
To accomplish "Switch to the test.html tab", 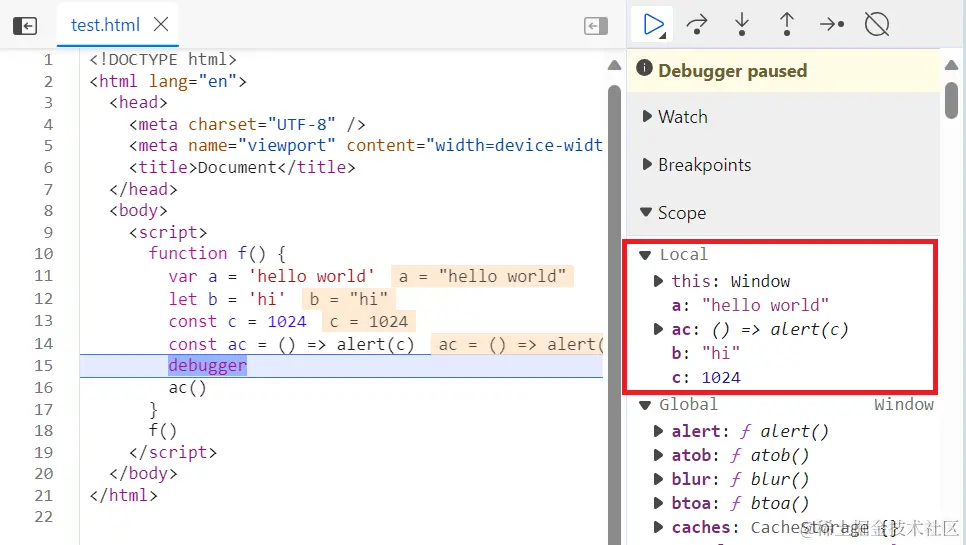I will 105,25.
